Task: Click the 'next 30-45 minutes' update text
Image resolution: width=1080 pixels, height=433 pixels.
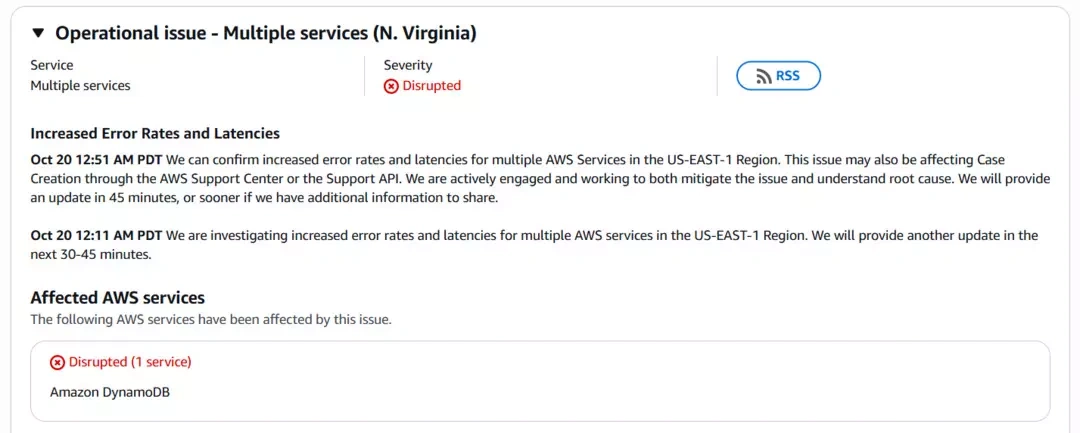Action: click(90, 255)
